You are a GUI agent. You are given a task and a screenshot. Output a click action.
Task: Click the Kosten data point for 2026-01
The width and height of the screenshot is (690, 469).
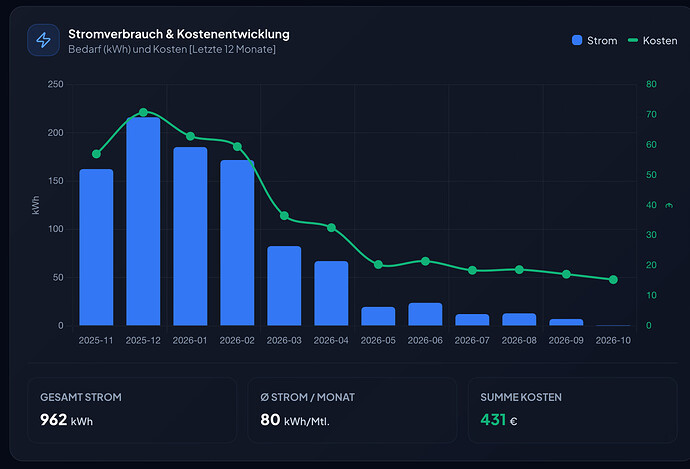coord(190,136)
